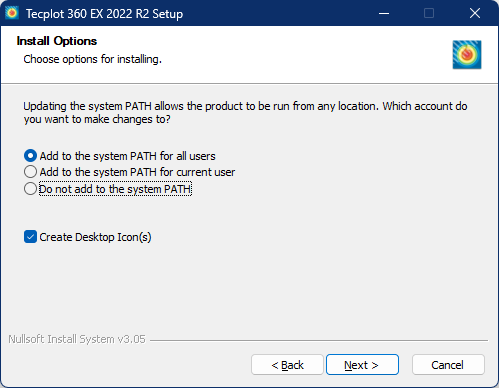Image resolution: width=499 pixels, height=388 pixels.
Task: Click the Tecplot logo in the header
Action: pos(467,55)
